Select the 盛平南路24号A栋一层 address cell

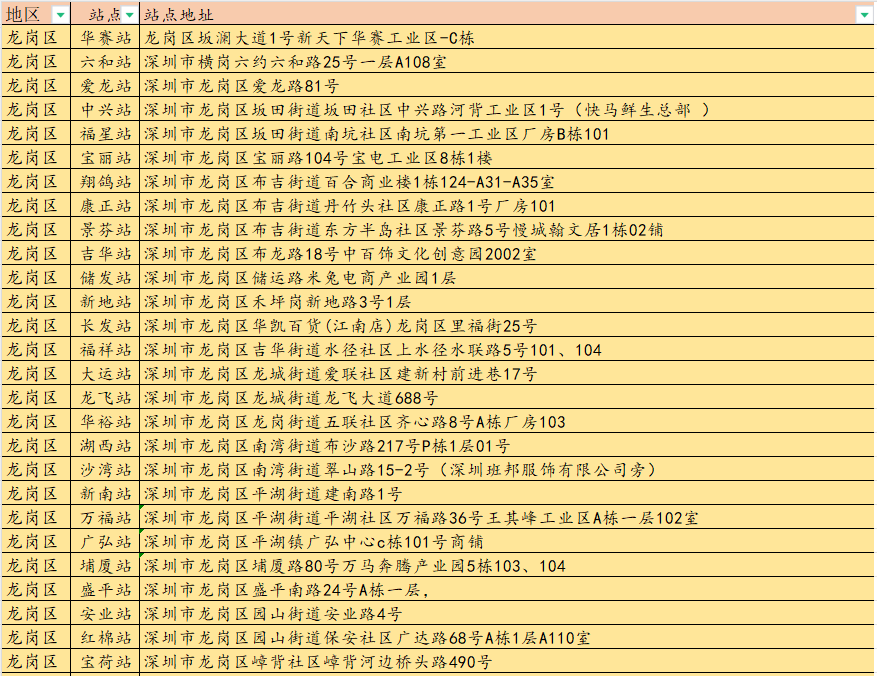pos(507,590)
